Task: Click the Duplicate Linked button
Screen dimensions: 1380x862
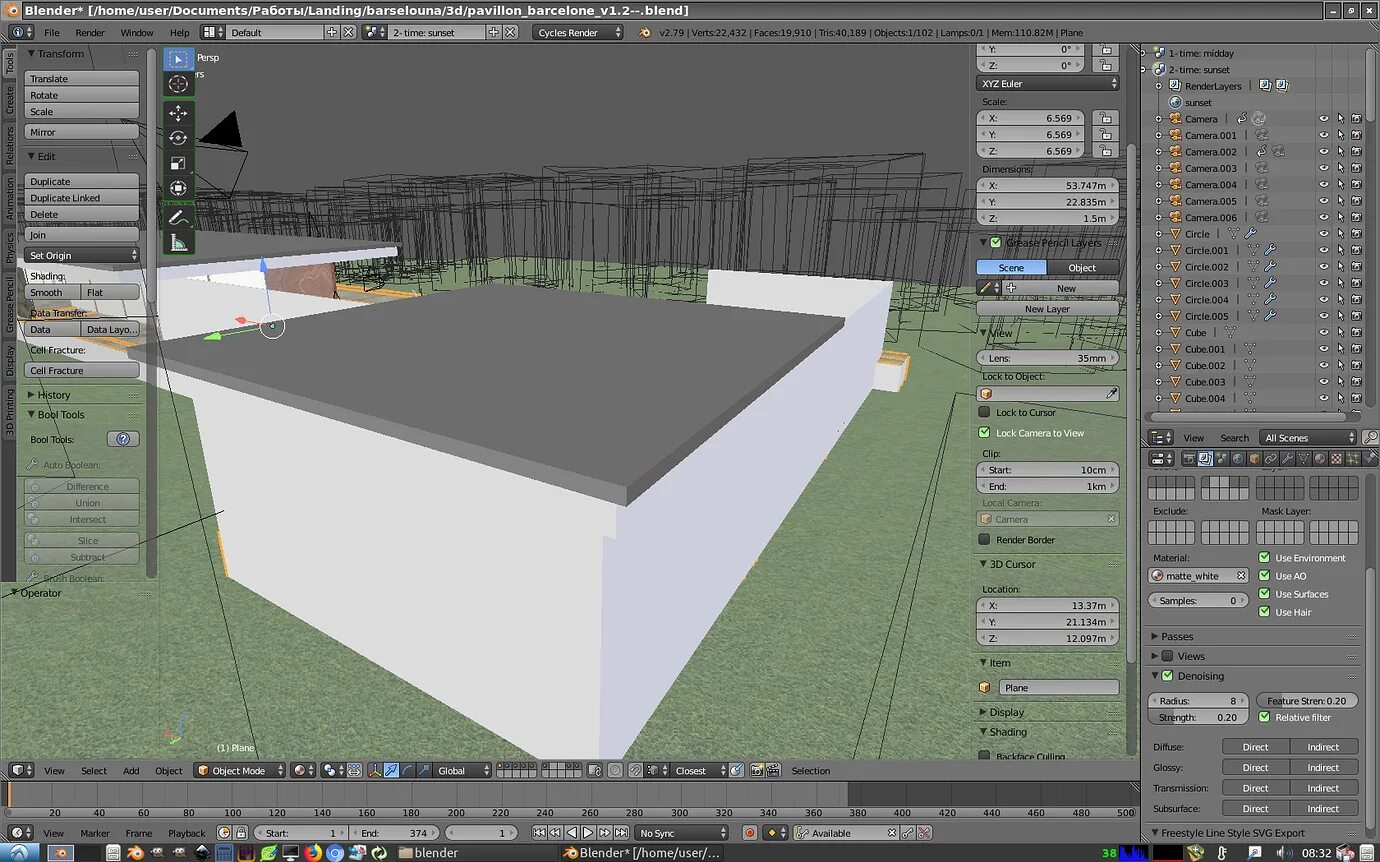Action: 81,198
